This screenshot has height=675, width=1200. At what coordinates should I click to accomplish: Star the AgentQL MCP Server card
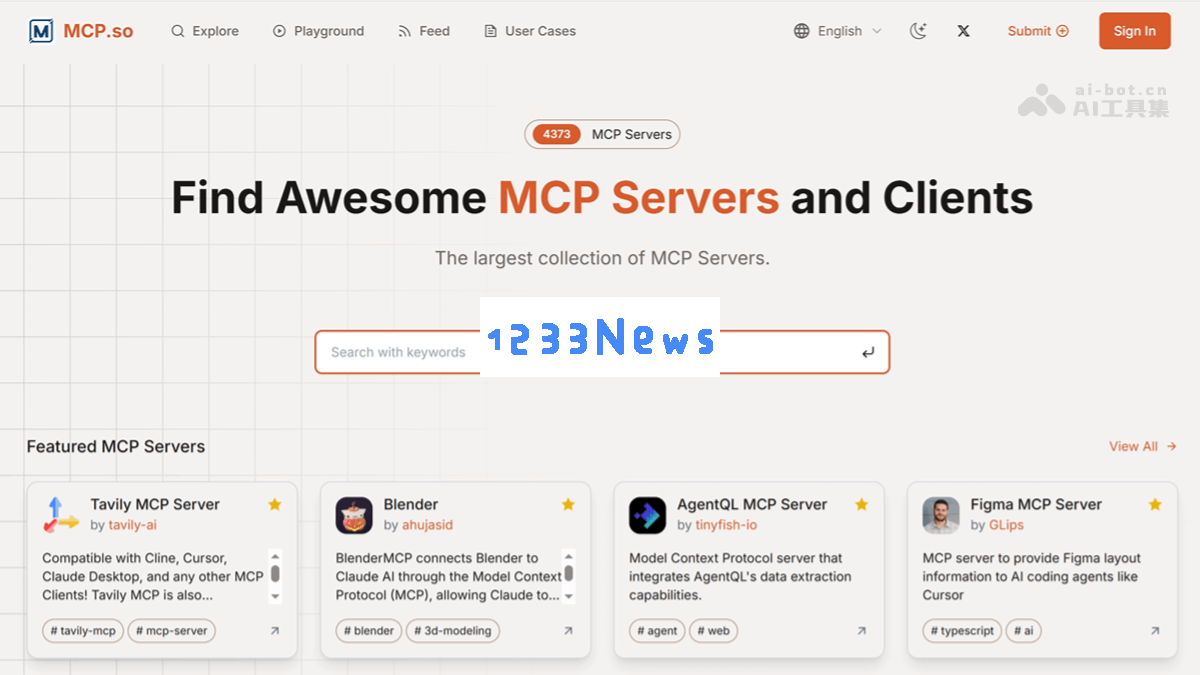click(x=861, y=505)
